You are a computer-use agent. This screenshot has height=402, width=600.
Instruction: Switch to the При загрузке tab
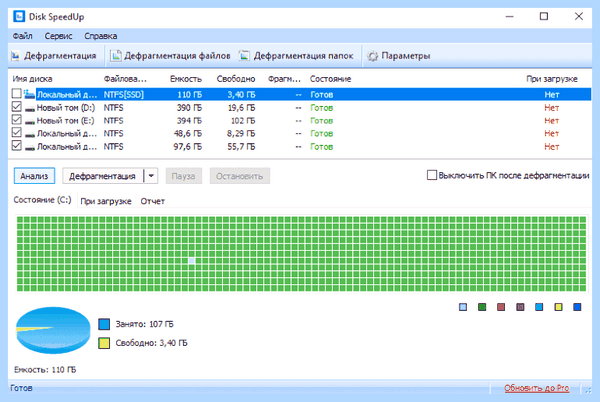106,201
